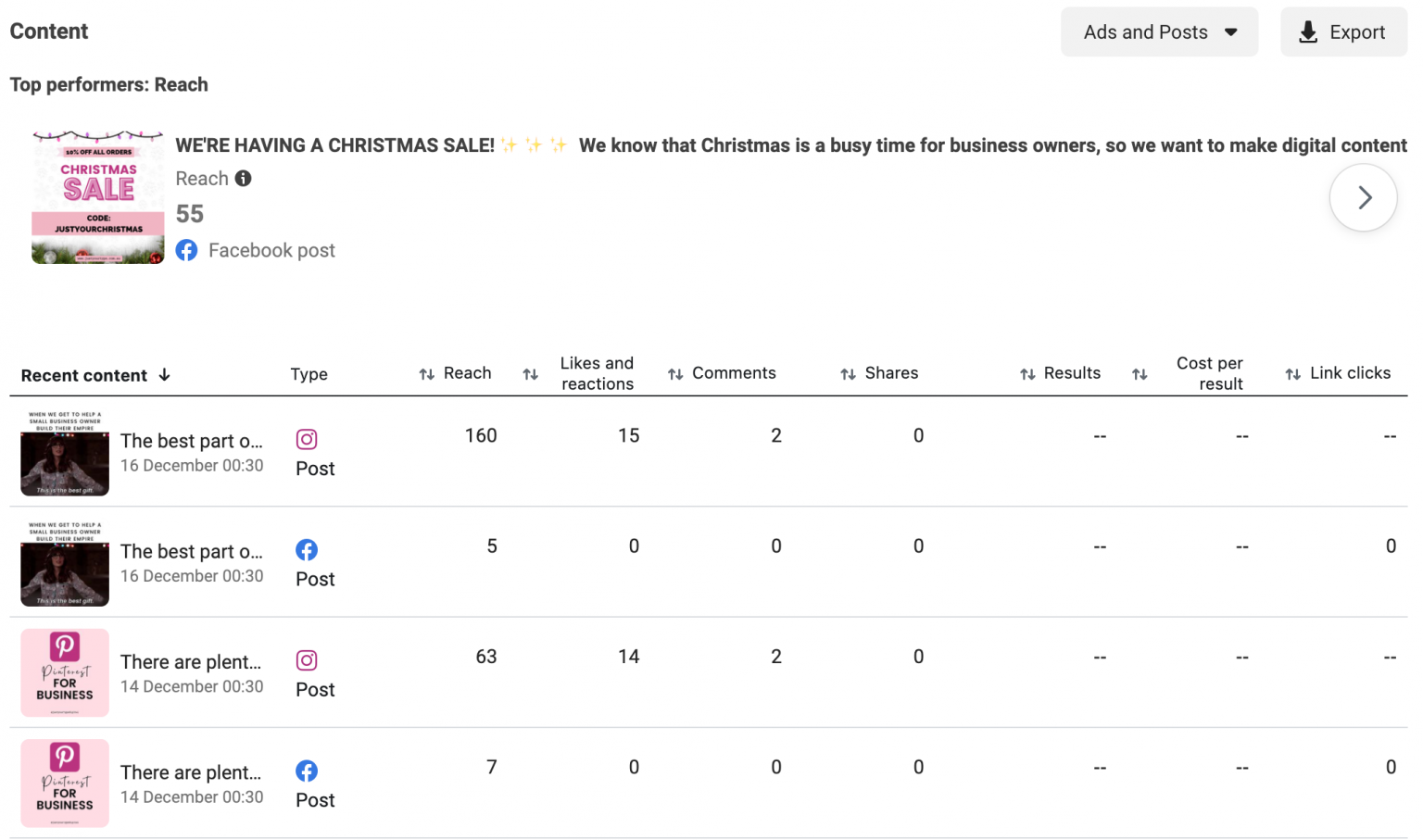
Task: Sort by Likes and reactions
Action: click(530, 373)
